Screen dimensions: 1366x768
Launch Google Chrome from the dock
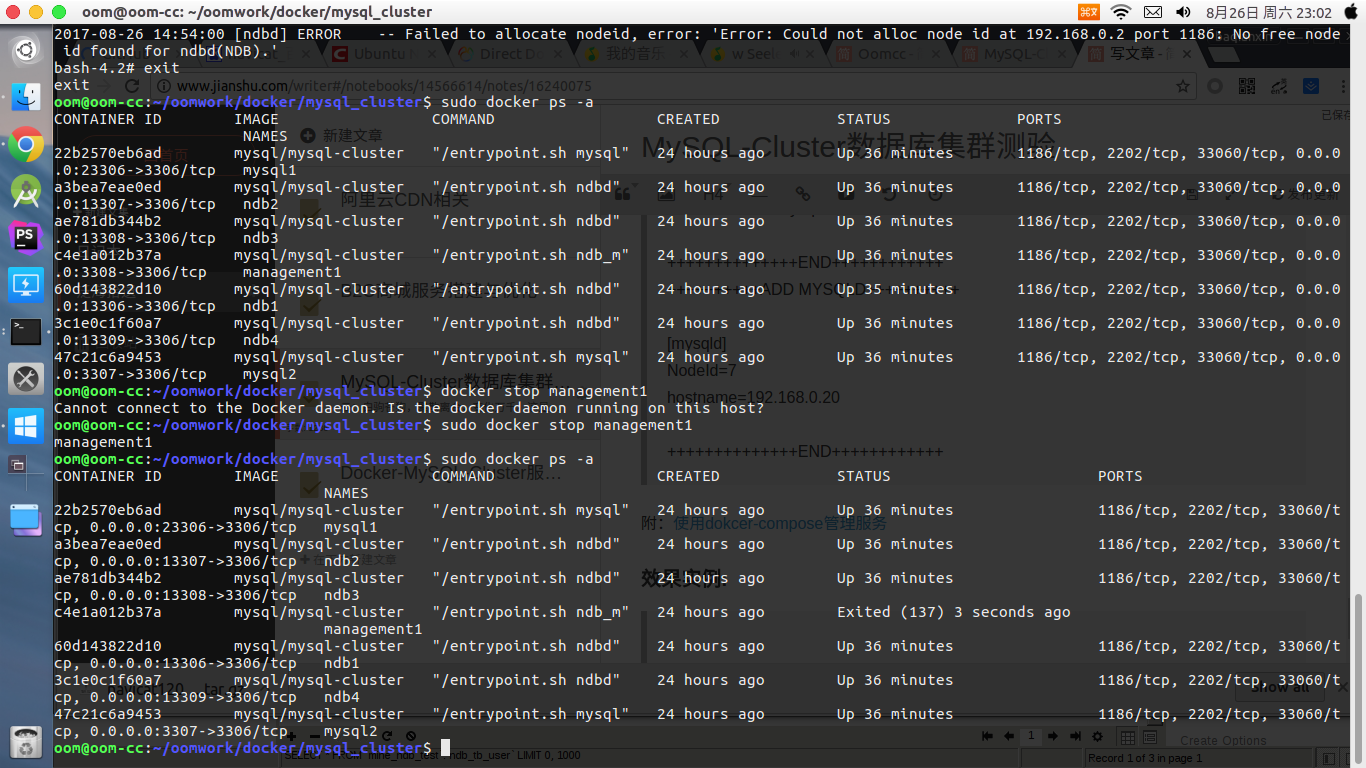26,144
